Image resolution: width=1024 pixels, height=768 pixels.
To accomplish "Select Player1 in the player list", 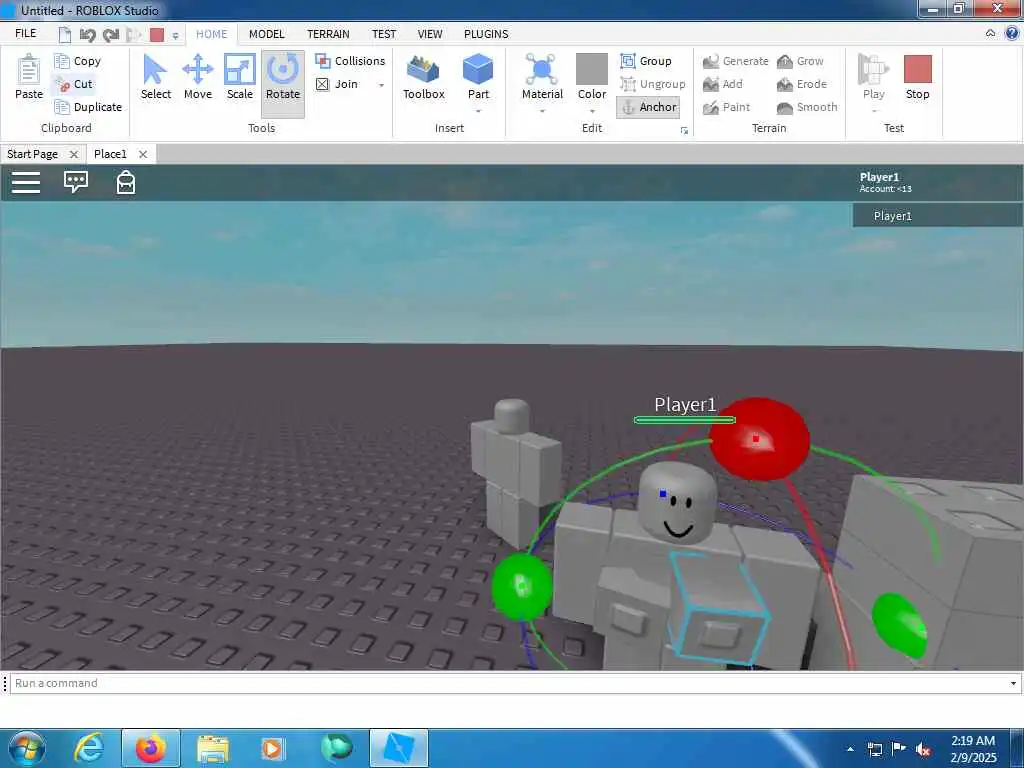I will [x=937, y=216].
